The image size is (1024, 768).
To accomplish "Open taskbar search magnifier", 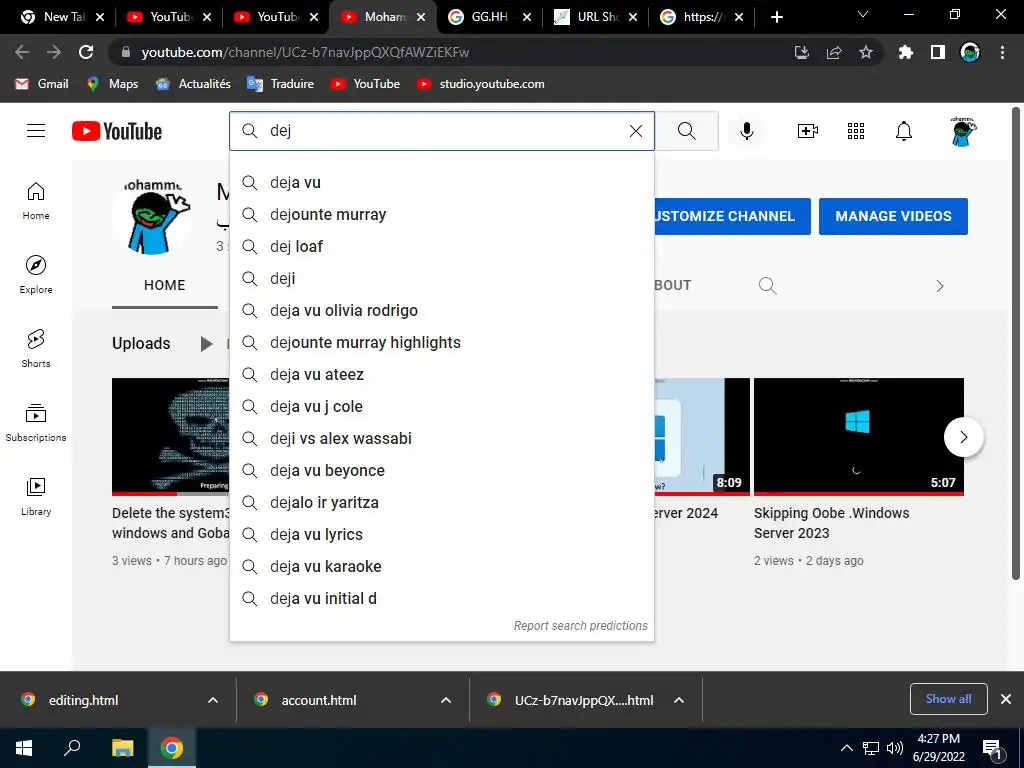I will pos(72,748).
